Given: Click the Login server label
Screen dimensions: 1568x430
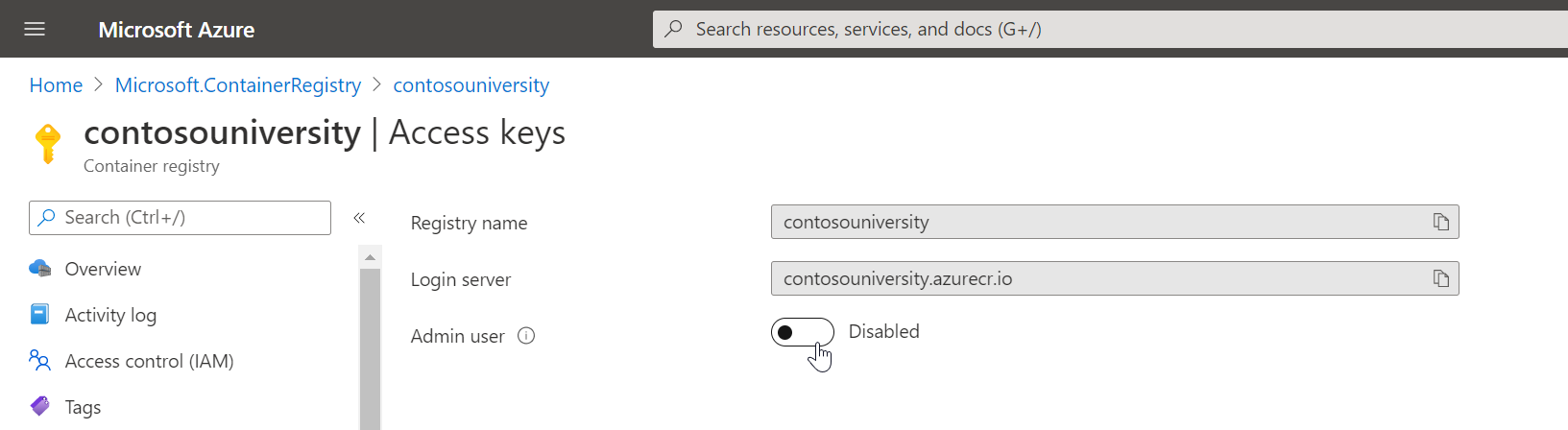Looking at the screenshot, I should pyautogui.click(x=461, y=279).
